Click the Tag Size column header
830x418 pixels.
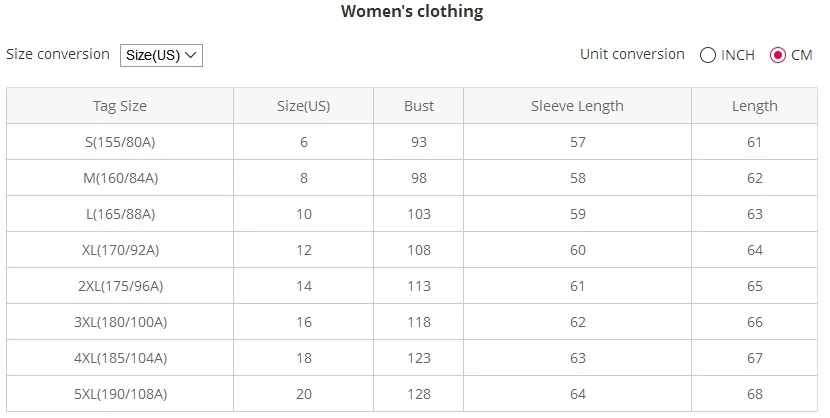[x=120, y=106]
